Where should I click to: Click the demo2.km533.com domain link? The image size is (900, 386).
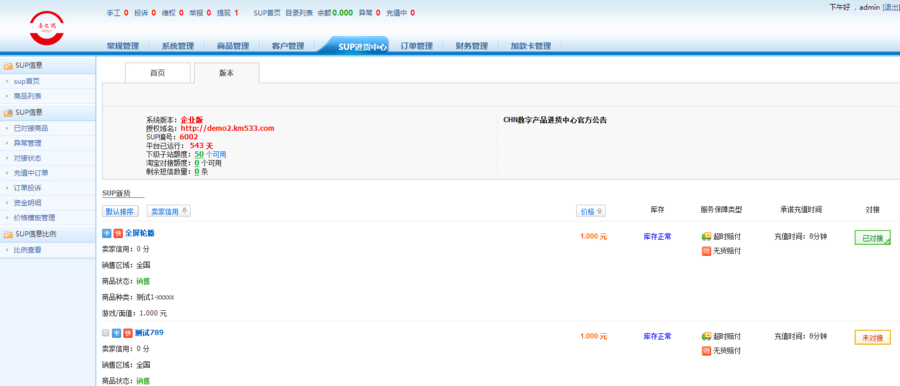[227, 128]
